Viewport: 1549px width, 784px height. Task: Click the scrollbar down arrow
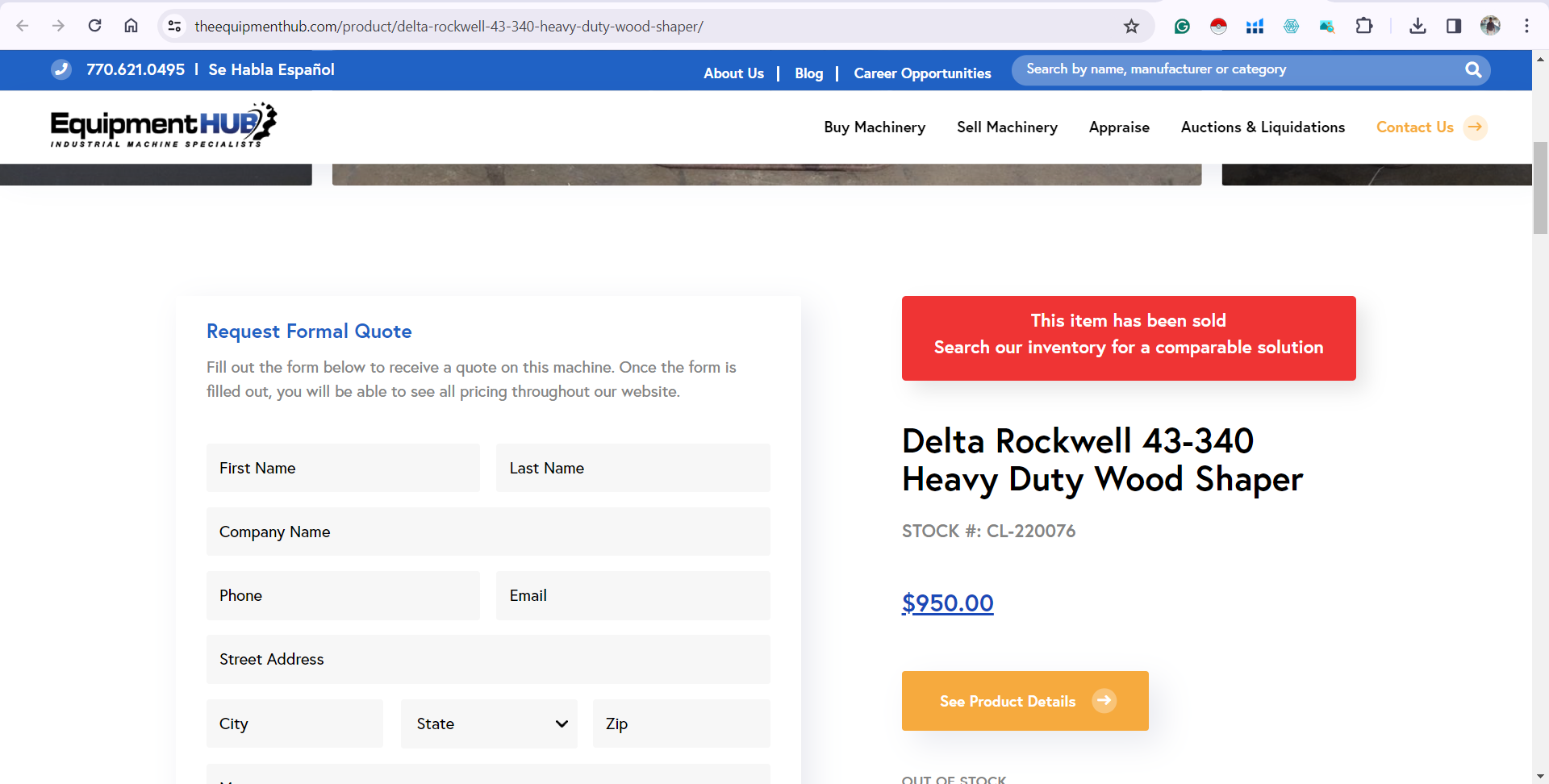1540,776
